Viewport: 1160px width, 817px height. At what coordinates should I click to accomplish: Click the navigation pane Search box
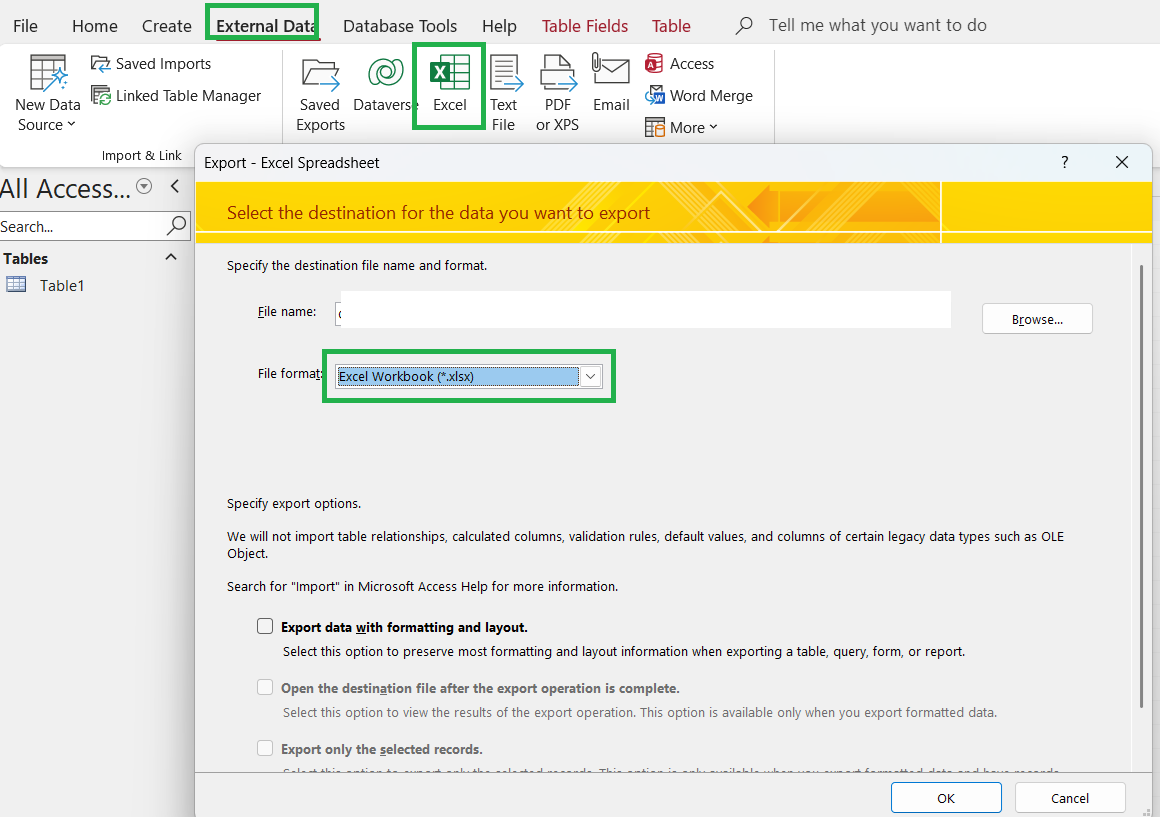tap(95, 226)
